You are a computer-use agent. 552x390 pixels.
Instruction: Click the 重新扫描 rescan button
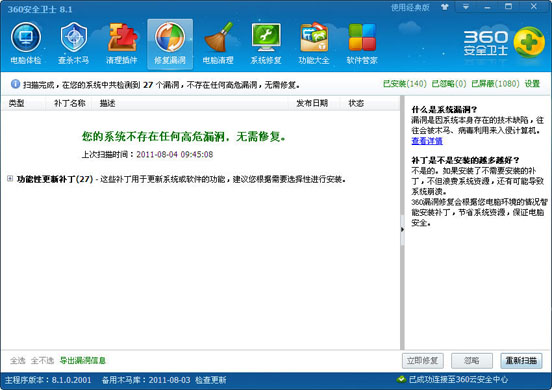click(x=521, y=361)
